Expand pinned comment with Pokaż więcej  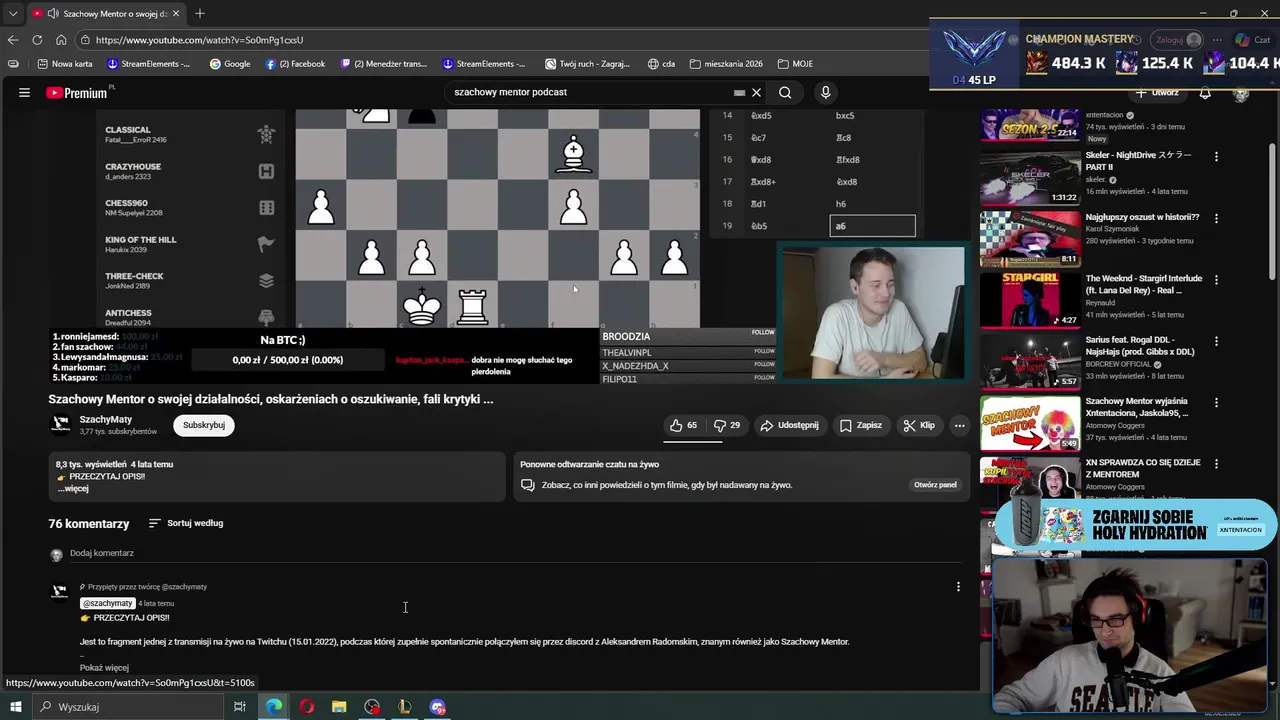pos(104,667)
